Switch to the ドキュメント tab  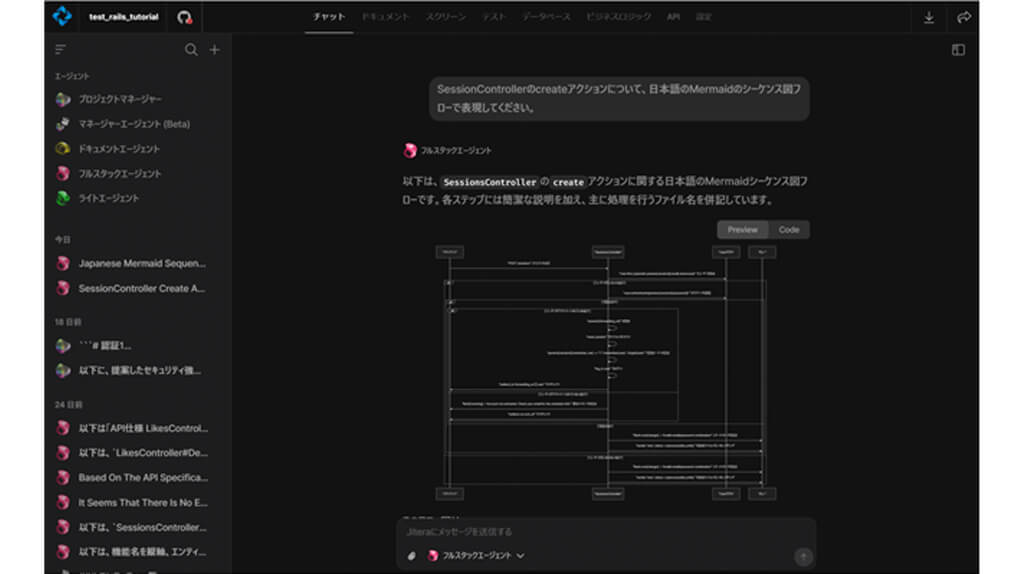pyautogui.click(x=385, y=17)
